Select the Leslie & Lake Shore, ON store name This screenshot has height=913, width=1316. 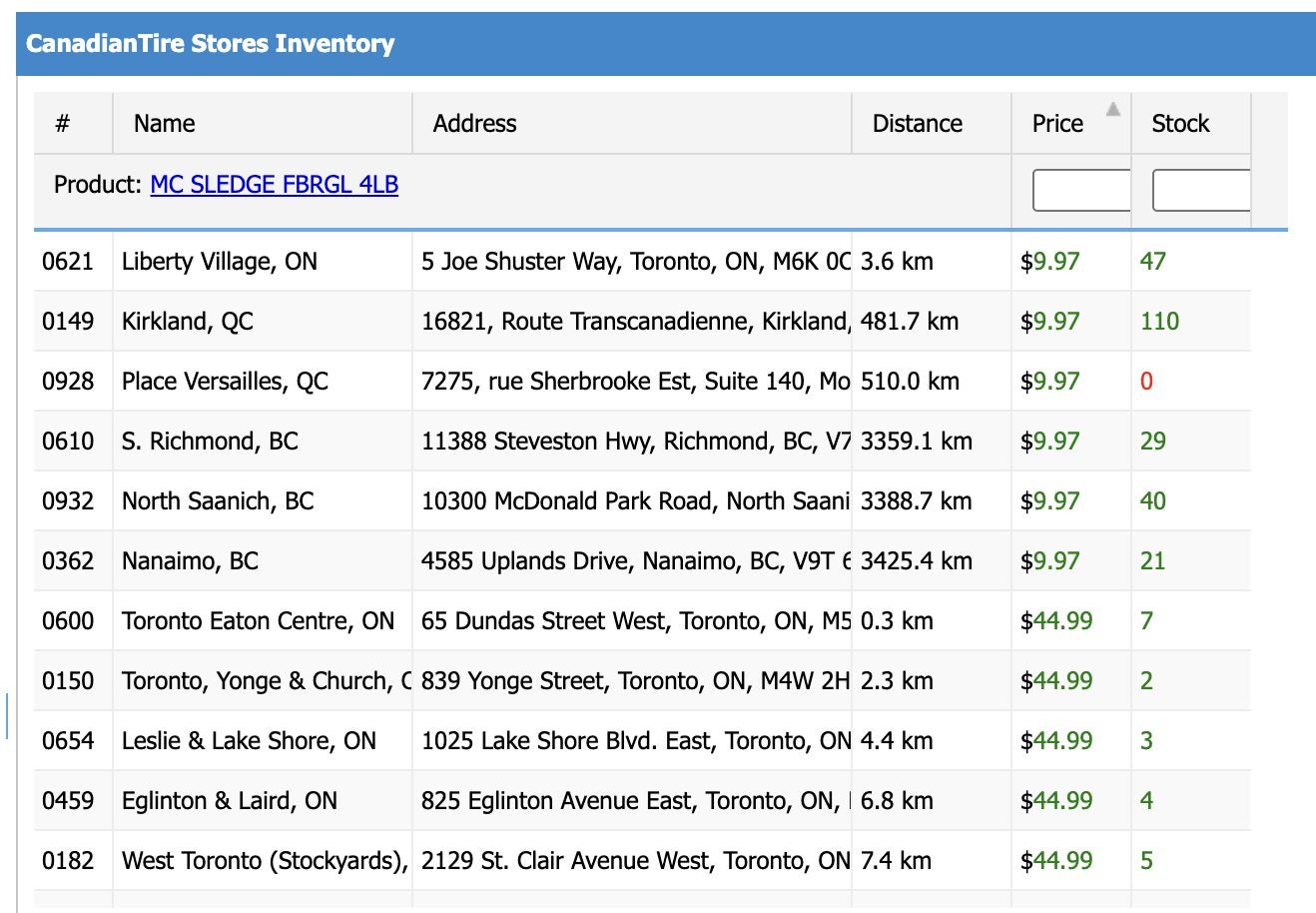[x=249, y=741]
